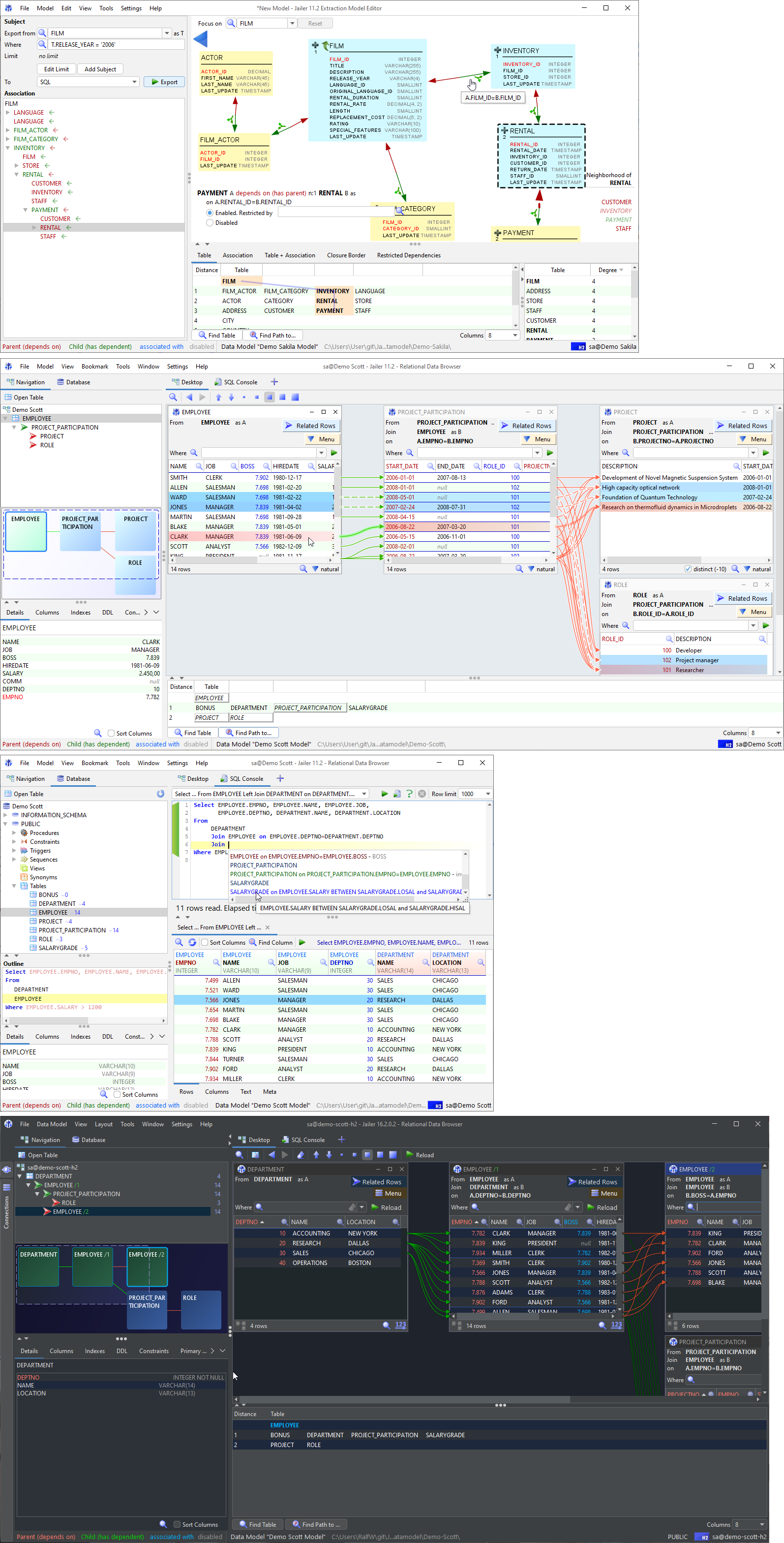This screenshot has height=1543, width=784.
Task: Run the query with green play icon in SQL Console
Action: click(x=385, y=794)
